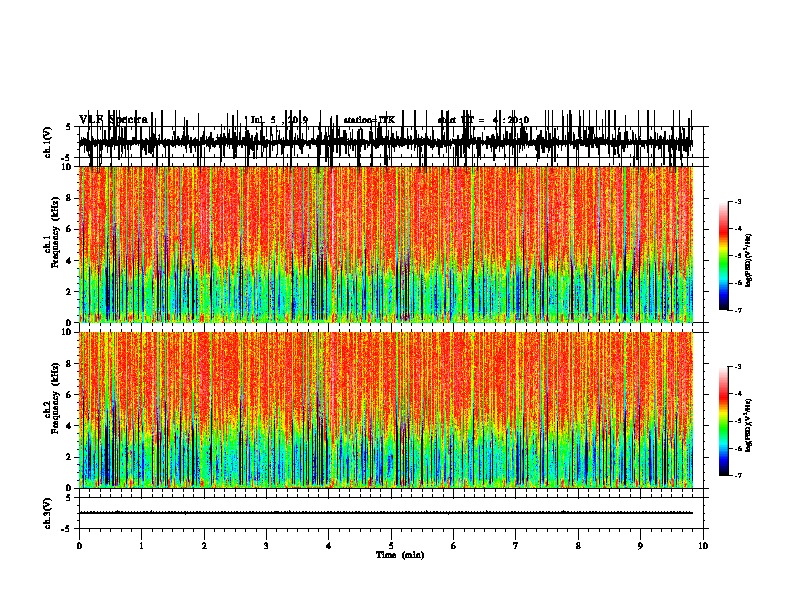
Task: Click the ch.3(V) axis label
Action: pos(47,513)
